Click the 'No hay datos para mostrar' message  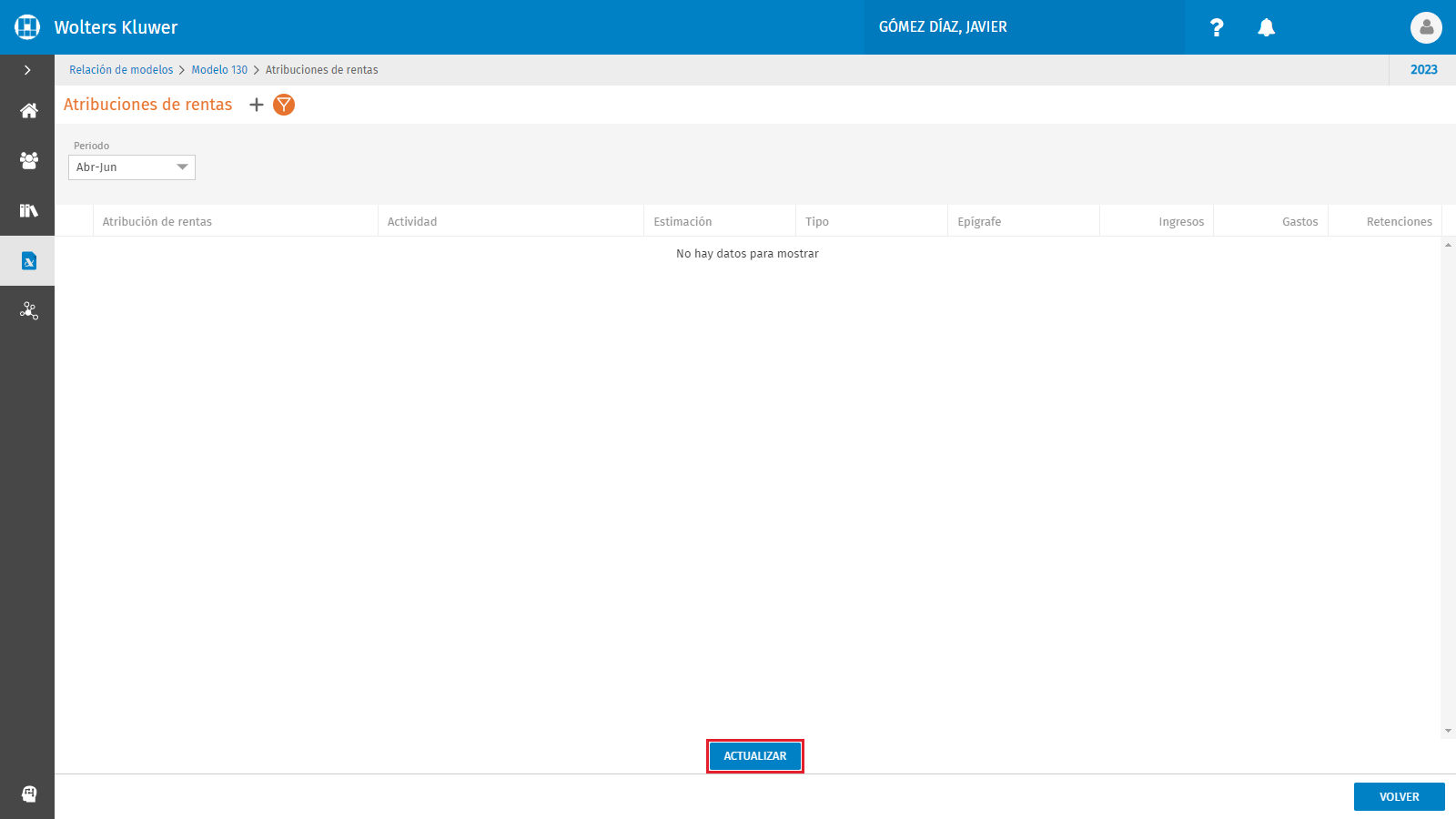[x=747, y=254]
